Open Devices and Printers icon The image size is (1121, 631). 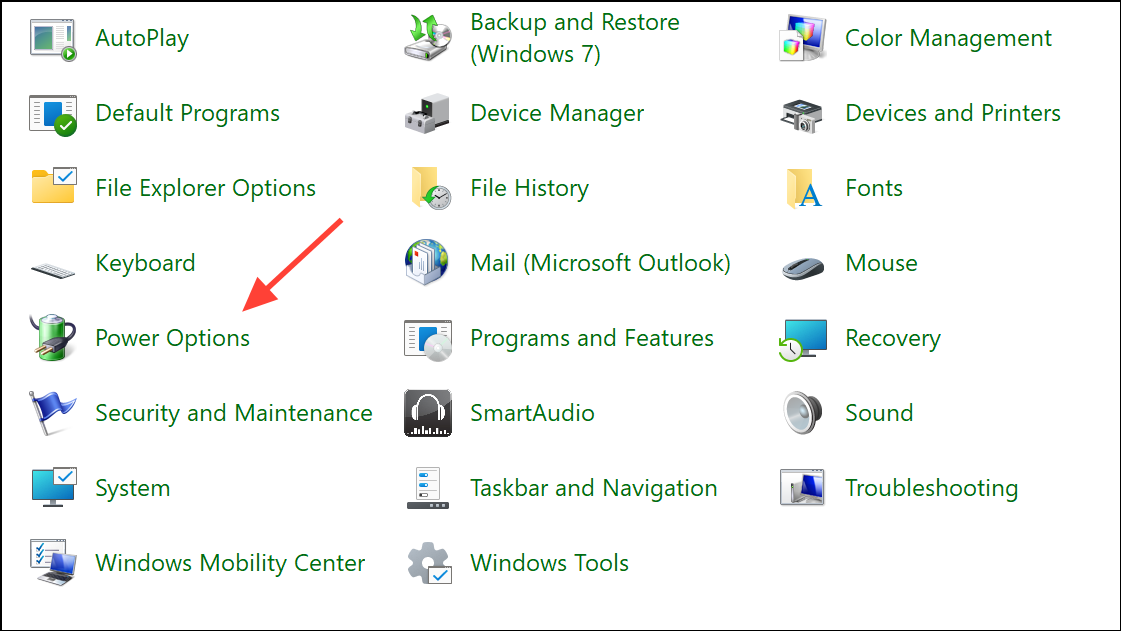pyautogui.click(x=802, y=113)
